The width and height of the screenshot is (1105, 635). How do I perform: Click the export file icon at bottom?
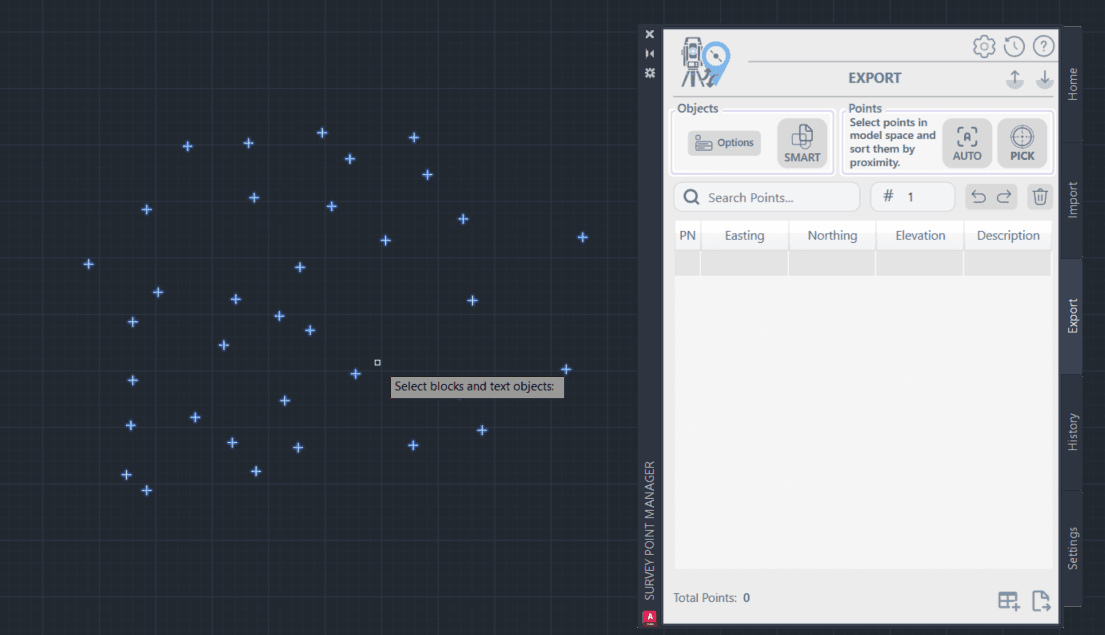1041,600
